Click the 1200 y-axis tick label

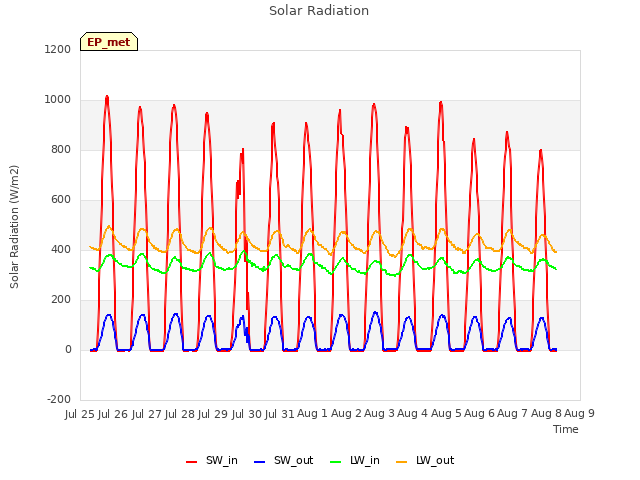coord(58,49)
